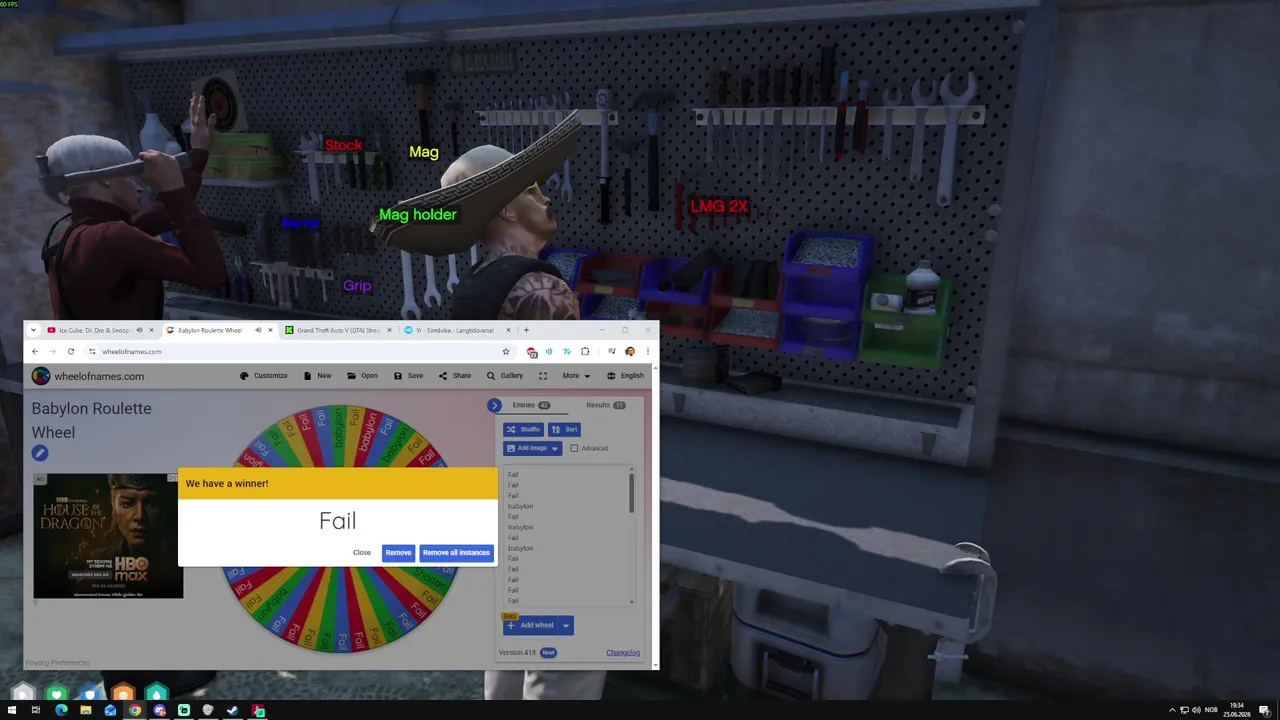Screen dimensions: 1280x720
Task: Show hidden system tray icons
Action: coord(1172,710)
